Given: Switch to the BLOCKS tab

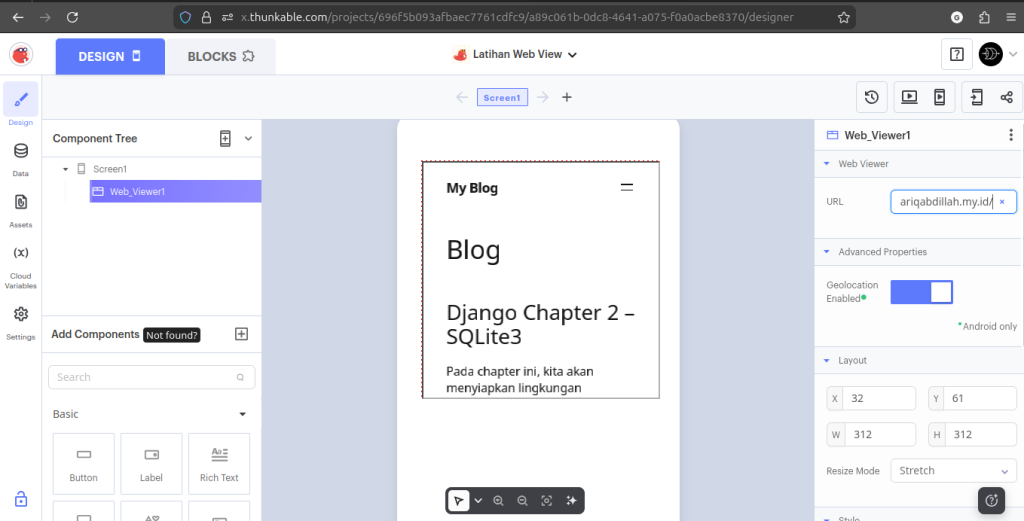Looking at the screenshot, I should [x=220, y=57].
